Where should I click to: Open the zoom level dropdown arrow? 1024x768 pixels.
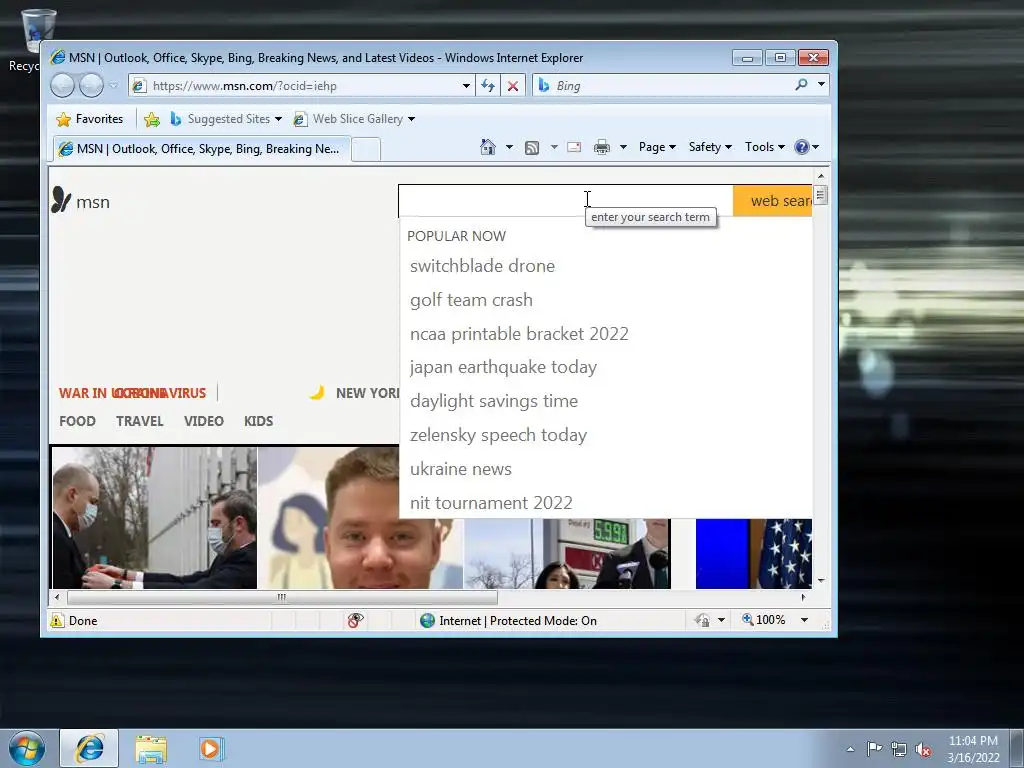tap(805, 620)
